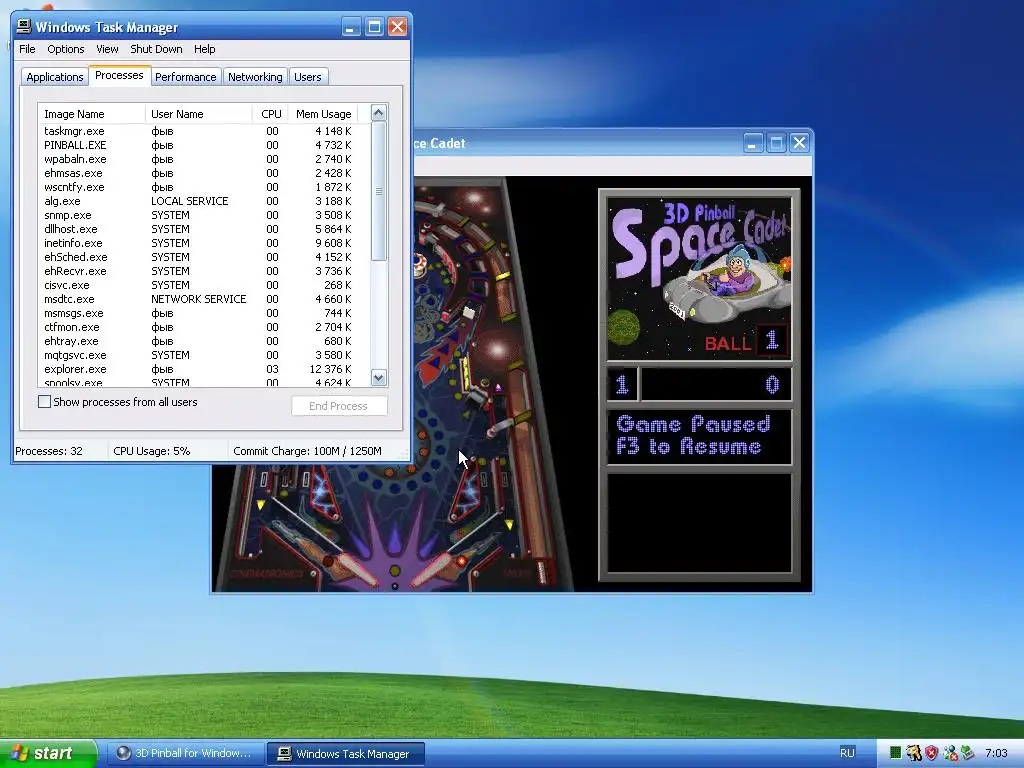Viewport: 1024px width, 768px height.
Task: Click the Processes: 32 status bar entry
Action: pos(49,451)
